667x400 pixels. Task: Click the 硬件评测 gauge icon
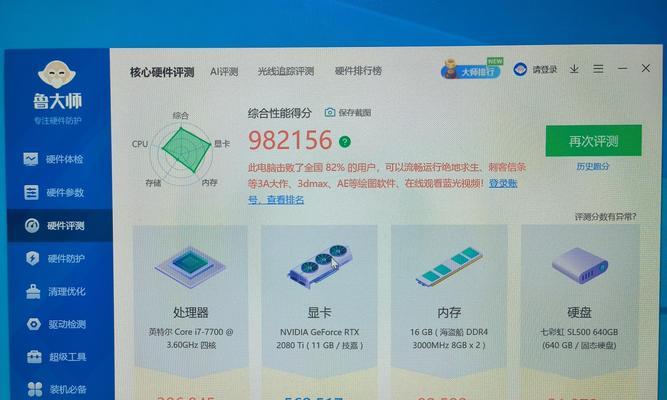pos(32,226)
